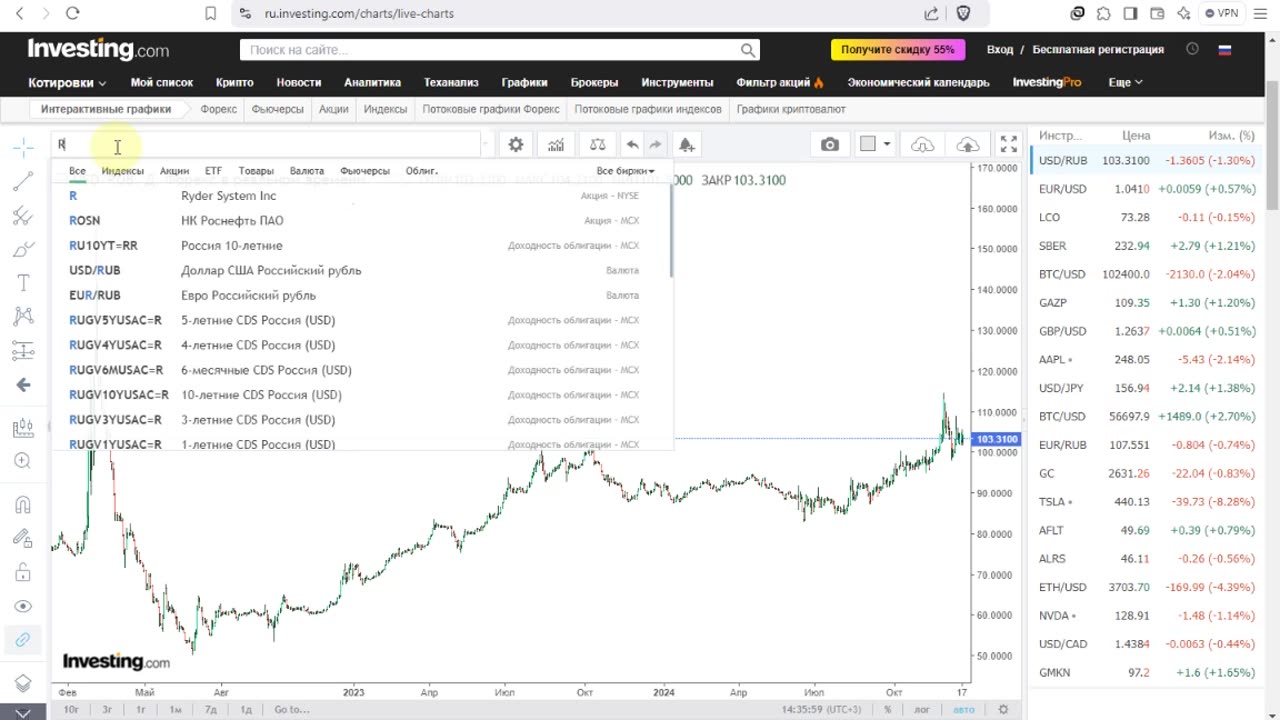
Task: Select the chart pattern tool
Action: [x=23, y=317]
